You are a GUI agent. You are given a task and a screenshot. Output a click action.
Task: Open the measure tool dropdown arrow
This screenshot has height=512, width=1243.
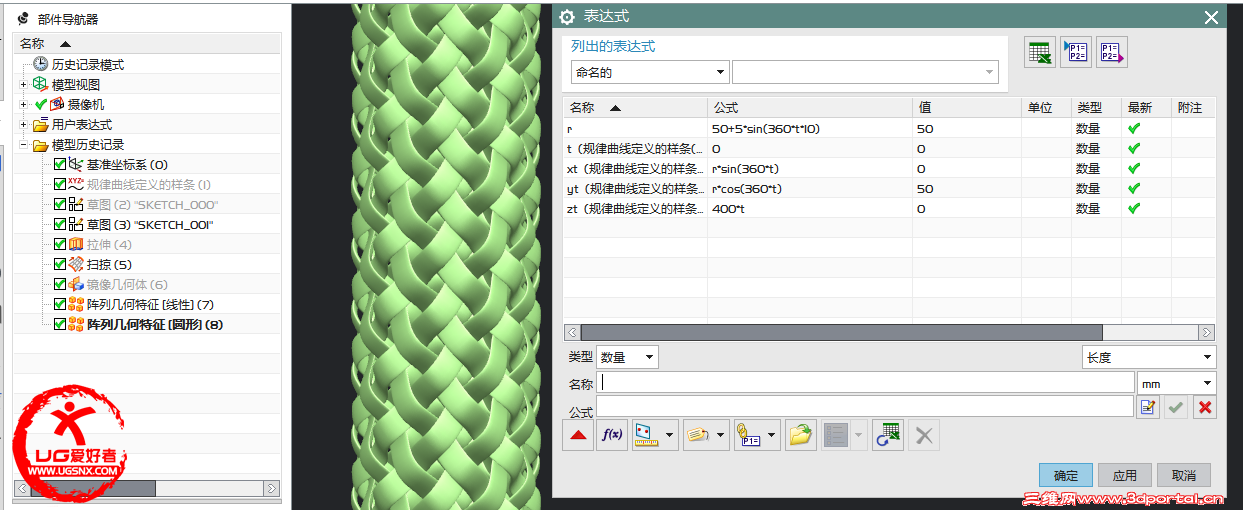tap(670, 435)
